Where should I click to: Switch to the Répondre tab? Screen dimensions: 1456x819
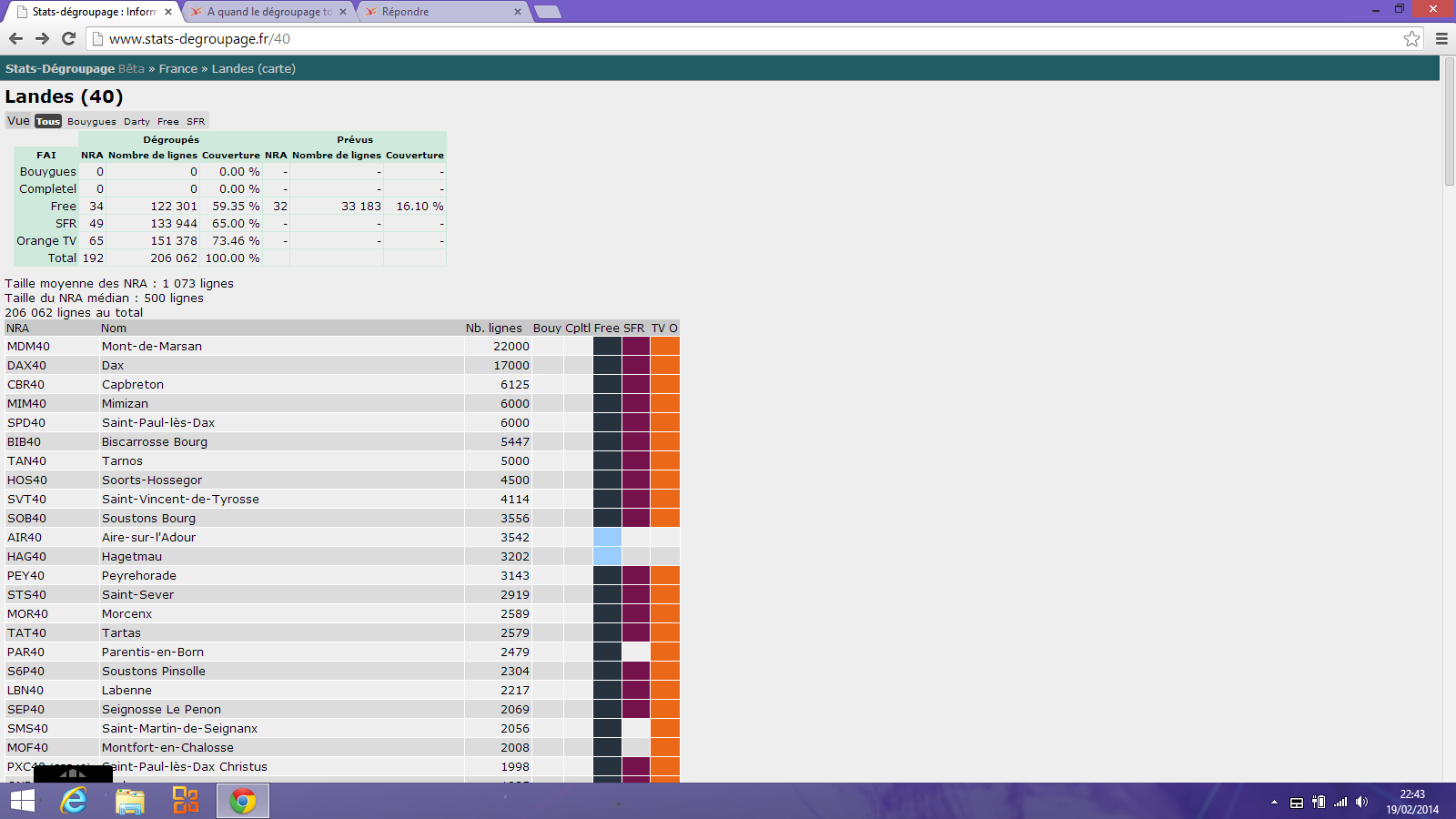[x=442, y=12]
